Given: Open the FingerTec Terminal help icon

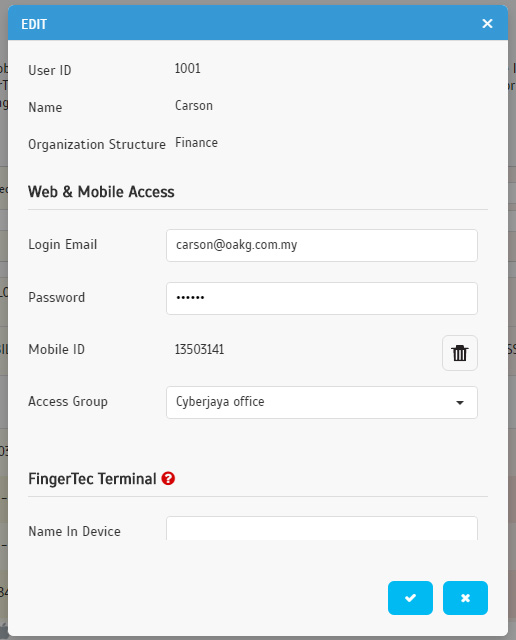Looking at the screenshot, I should tap(168, 478).
